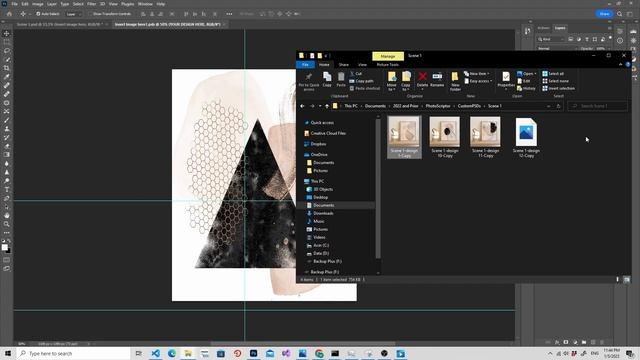Select Scene 1-design 12-Copy file

click(526, 137)
